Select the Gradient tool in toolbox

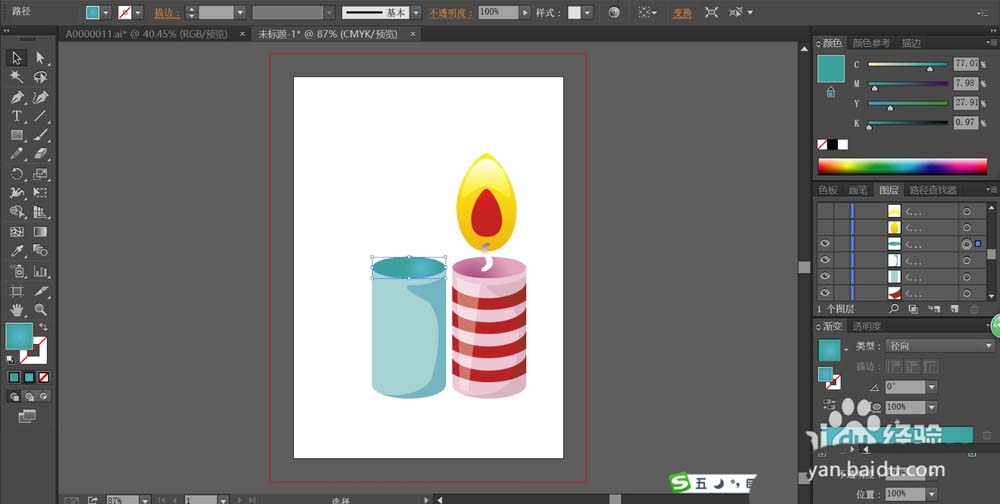[x=40, y=232]
